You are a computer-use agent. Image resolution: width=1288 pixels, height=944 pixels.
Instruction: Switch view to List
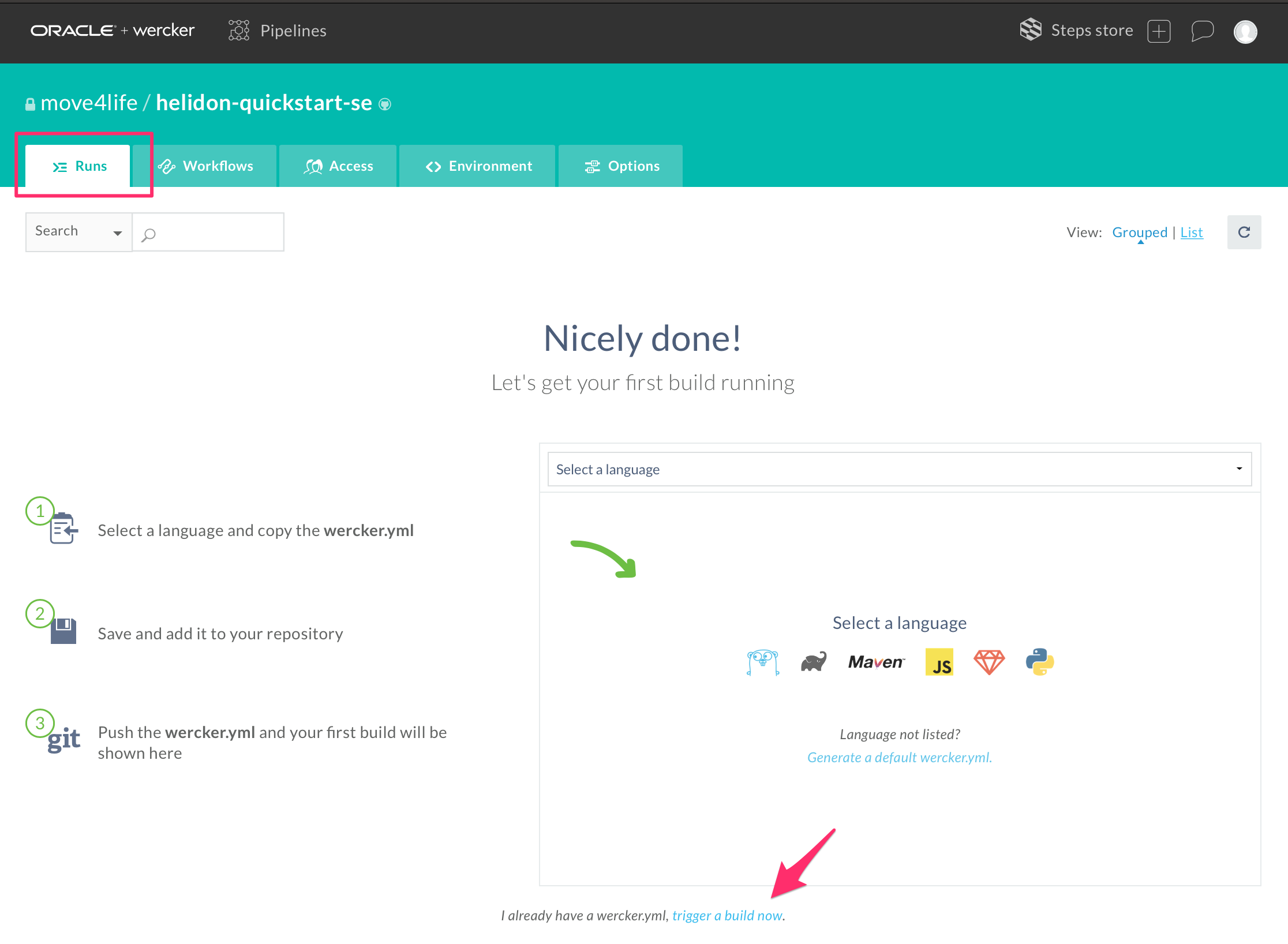(x=1191, y=232)
